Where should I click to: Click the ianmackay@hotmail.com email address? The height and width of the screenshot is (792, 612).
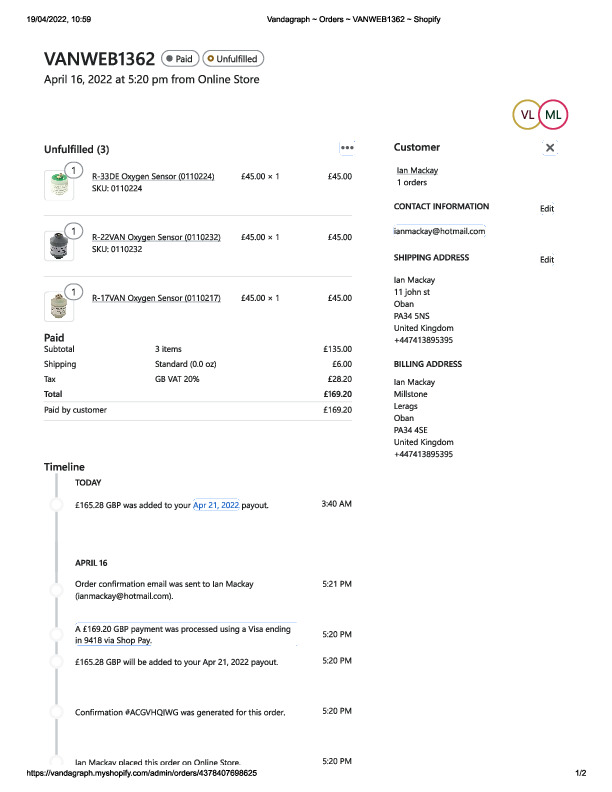pyautogui.click(x=440, y=231)
